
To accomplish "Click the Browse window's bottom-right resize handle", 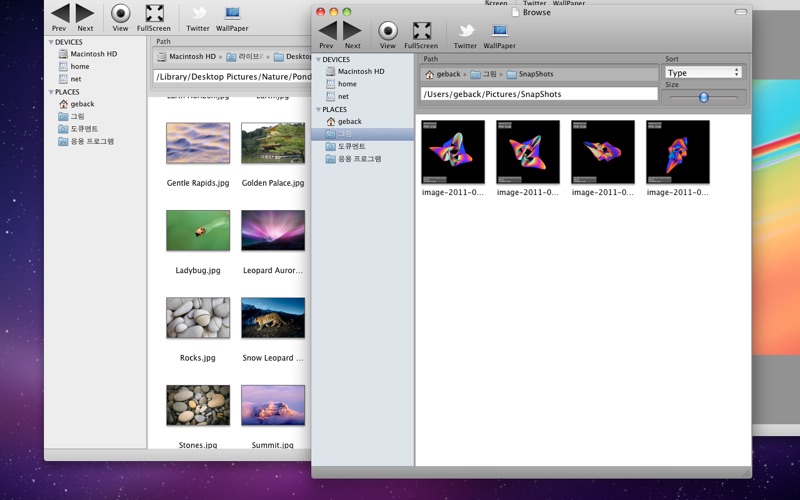I will pos(746,473).
